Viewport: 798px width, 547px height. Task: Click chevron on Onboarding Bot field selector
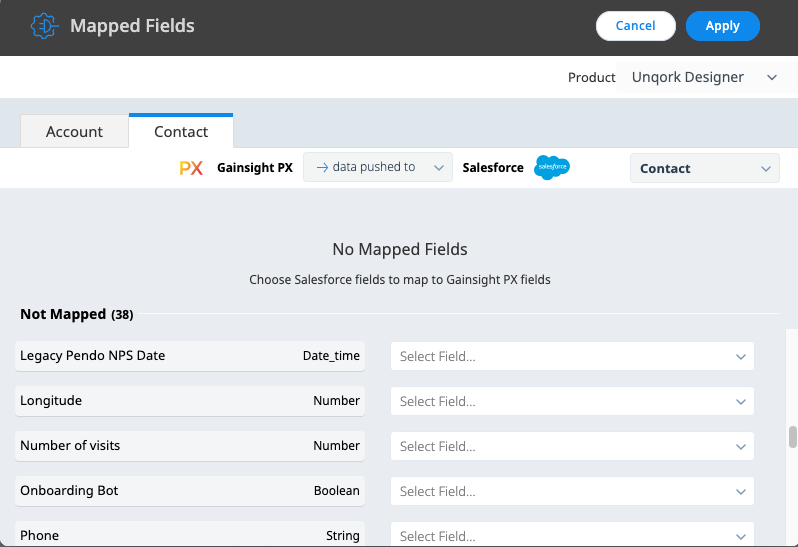click(x=740, y=492)
